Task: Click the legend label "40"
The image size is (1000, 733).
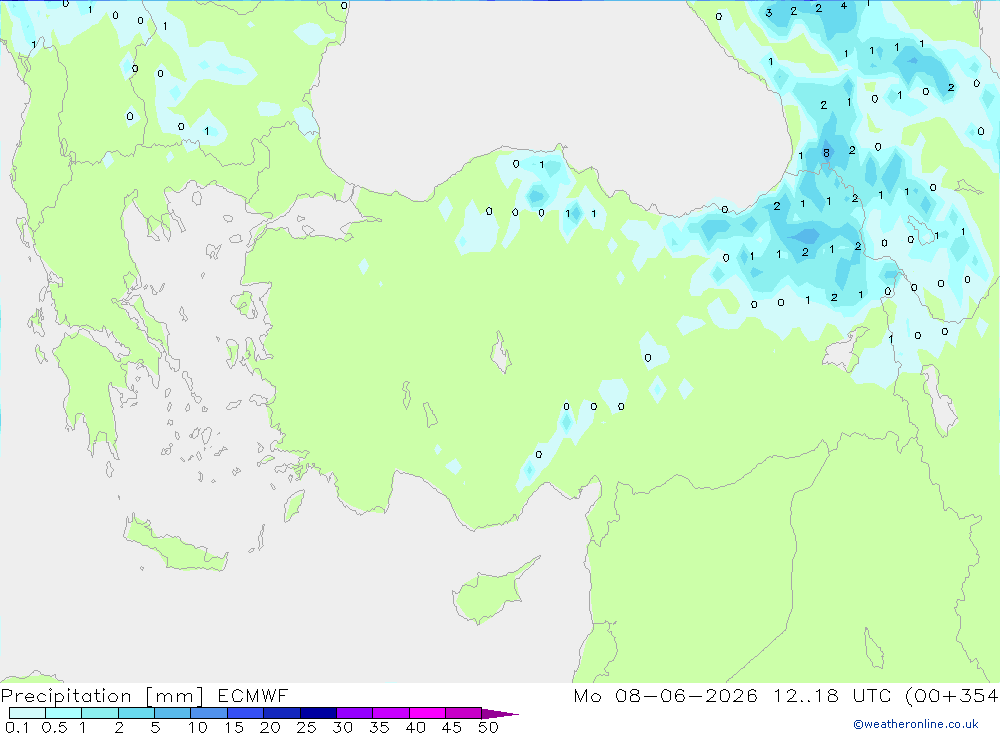Action: [x=416, y=727]
